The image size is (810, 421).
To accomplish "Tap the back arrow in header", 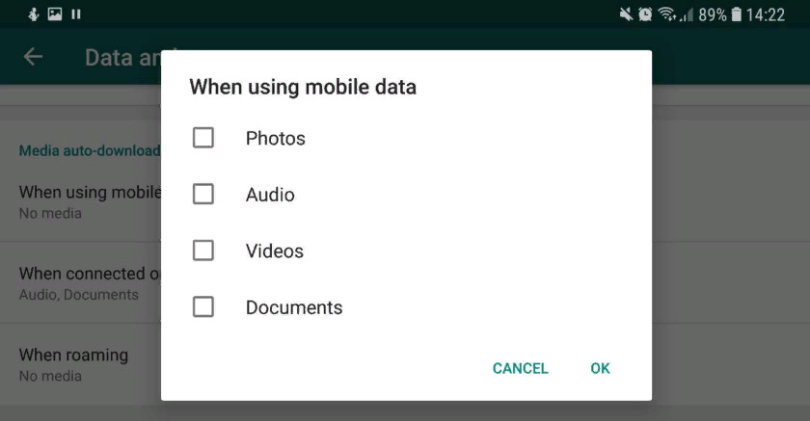I will click(x=33, y=57).
